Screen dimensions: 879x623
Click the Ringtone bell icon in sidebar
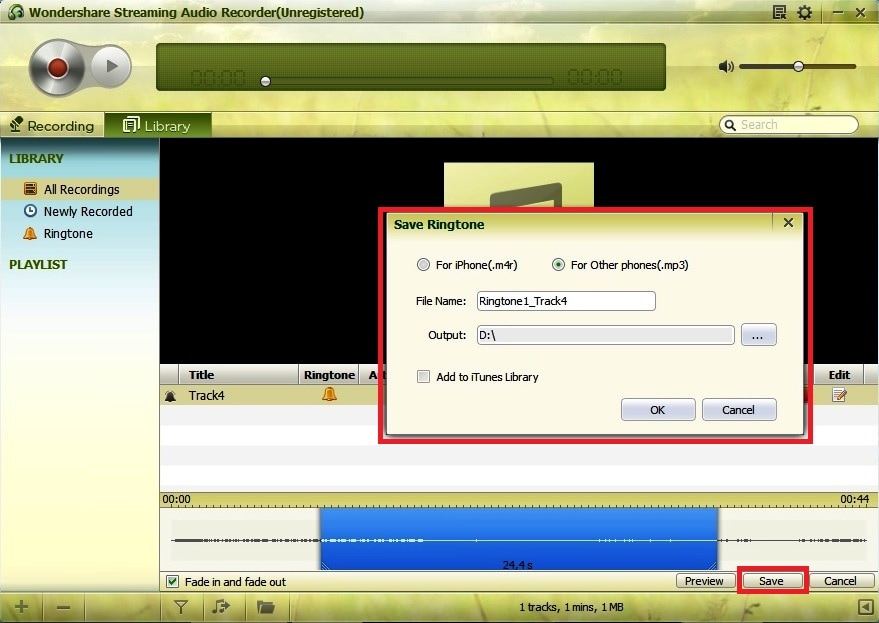pos(30,233)
